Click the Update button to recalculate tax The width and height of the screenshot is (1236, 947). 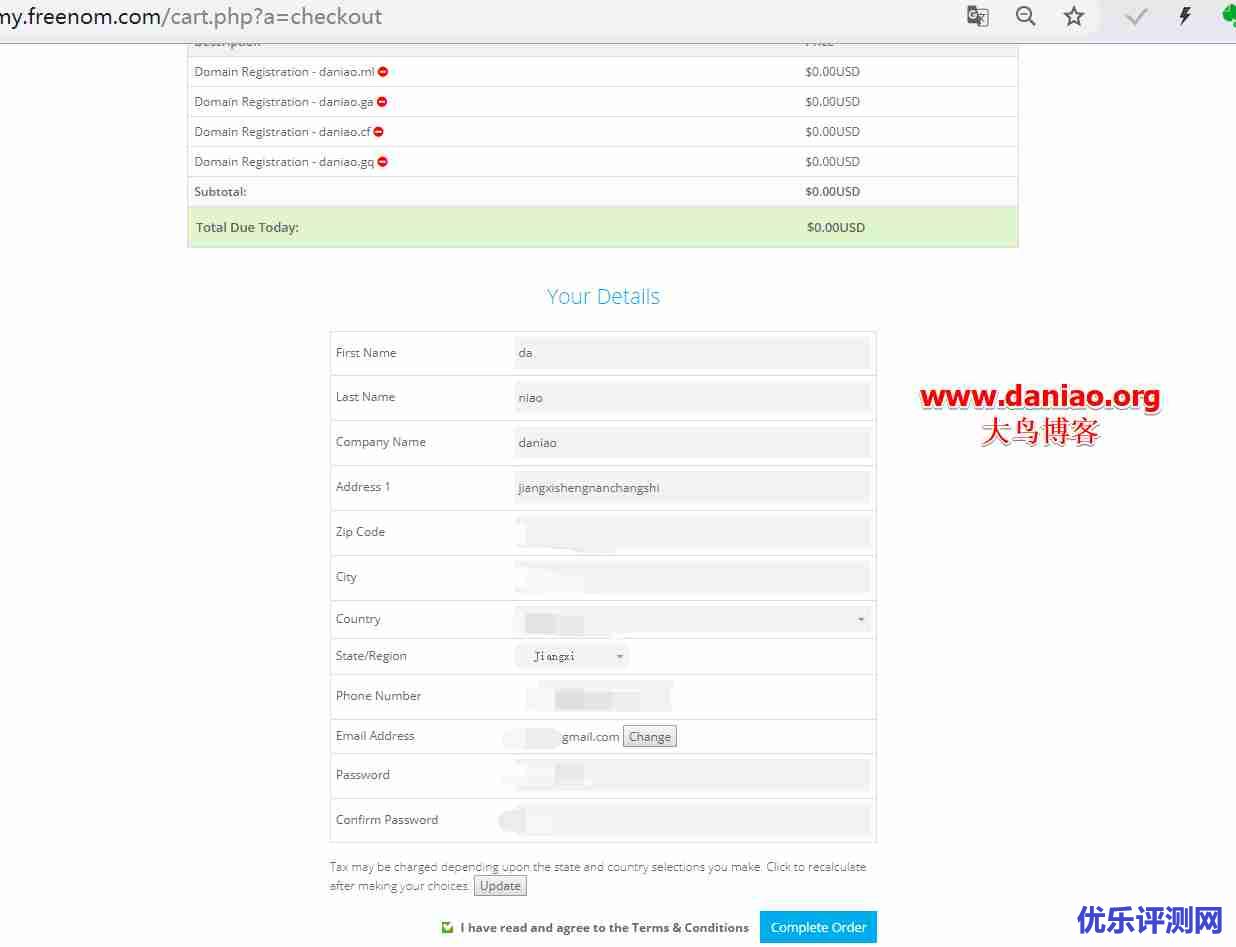point(500,885)
